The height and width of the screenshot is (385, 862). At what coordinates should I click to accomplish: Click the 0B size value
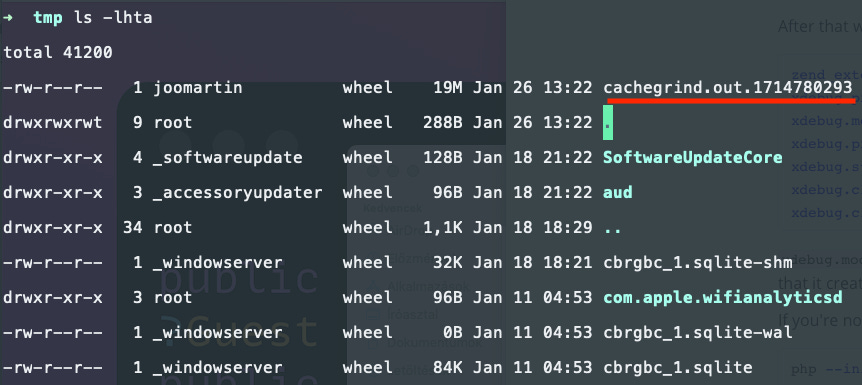click(x=452, y=333)
